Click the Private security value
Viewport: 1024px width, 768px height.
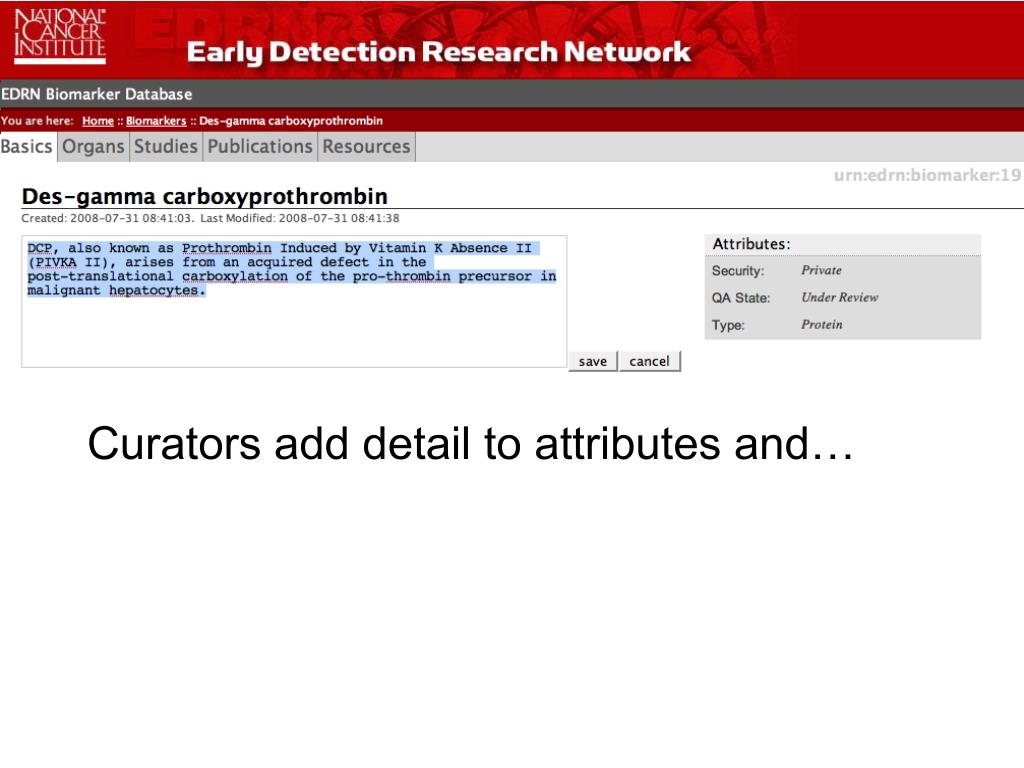pyautogui.click(x=822, y=270)
